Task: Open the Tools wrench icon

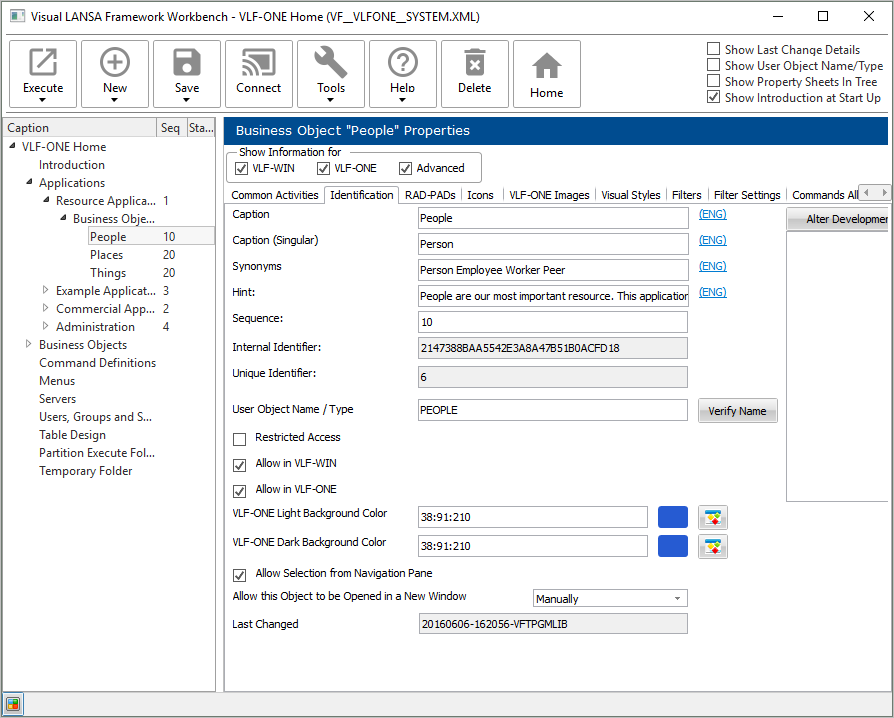Action: pyautogui.click(x=331, y=64)
